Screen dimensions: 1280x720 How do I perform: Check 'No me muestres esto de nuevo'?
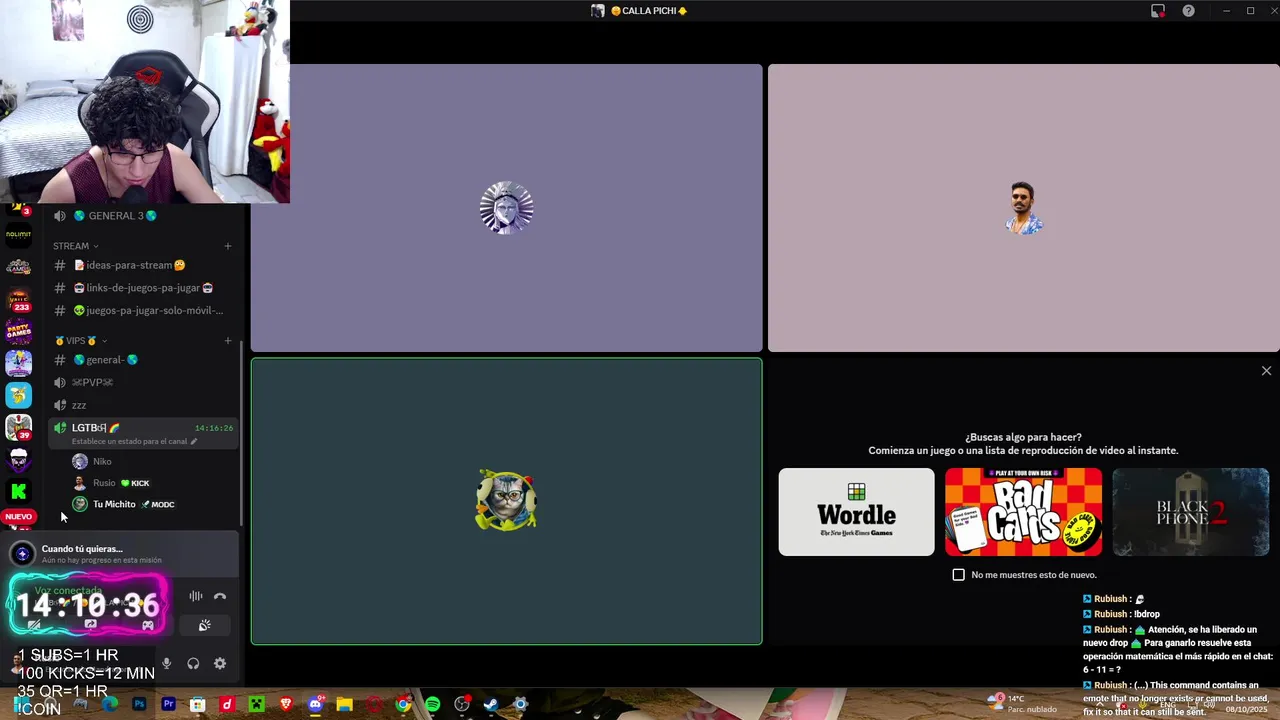pyautogui.click(x=959, y=575)
